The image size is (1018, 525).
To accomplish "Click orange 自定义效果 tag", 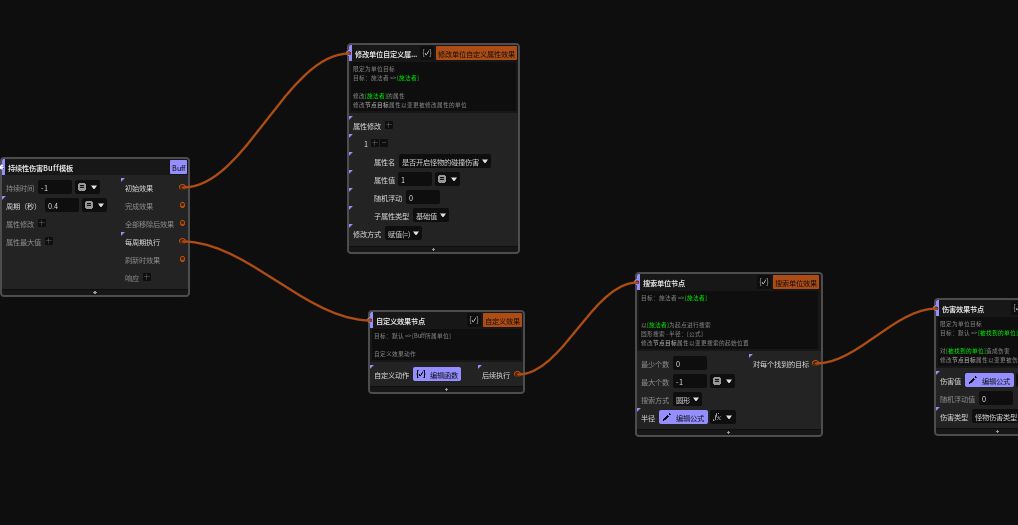I will [x=503, y=321].
